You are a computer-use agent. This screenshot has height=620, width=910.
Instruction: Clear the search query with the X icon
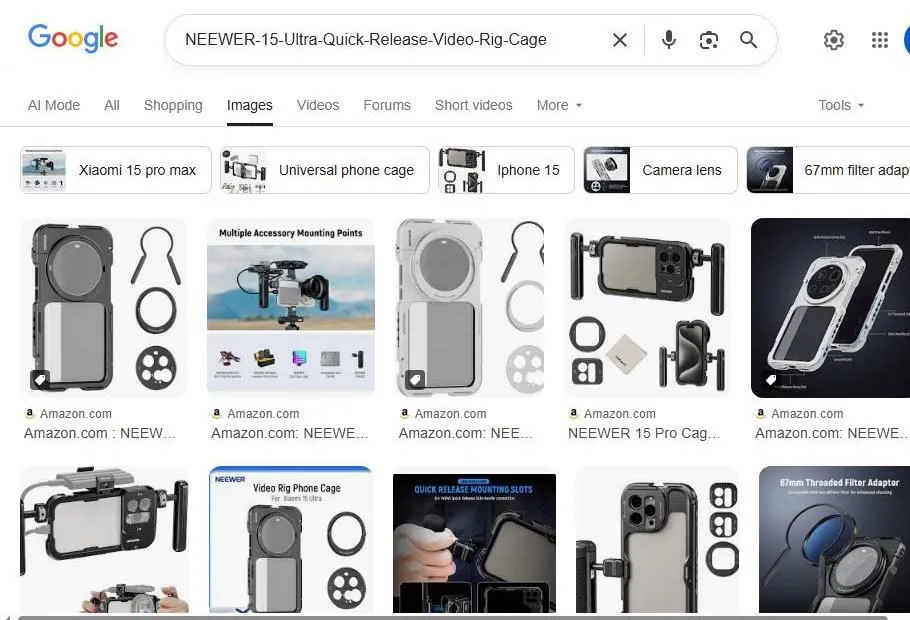(619, 40)
